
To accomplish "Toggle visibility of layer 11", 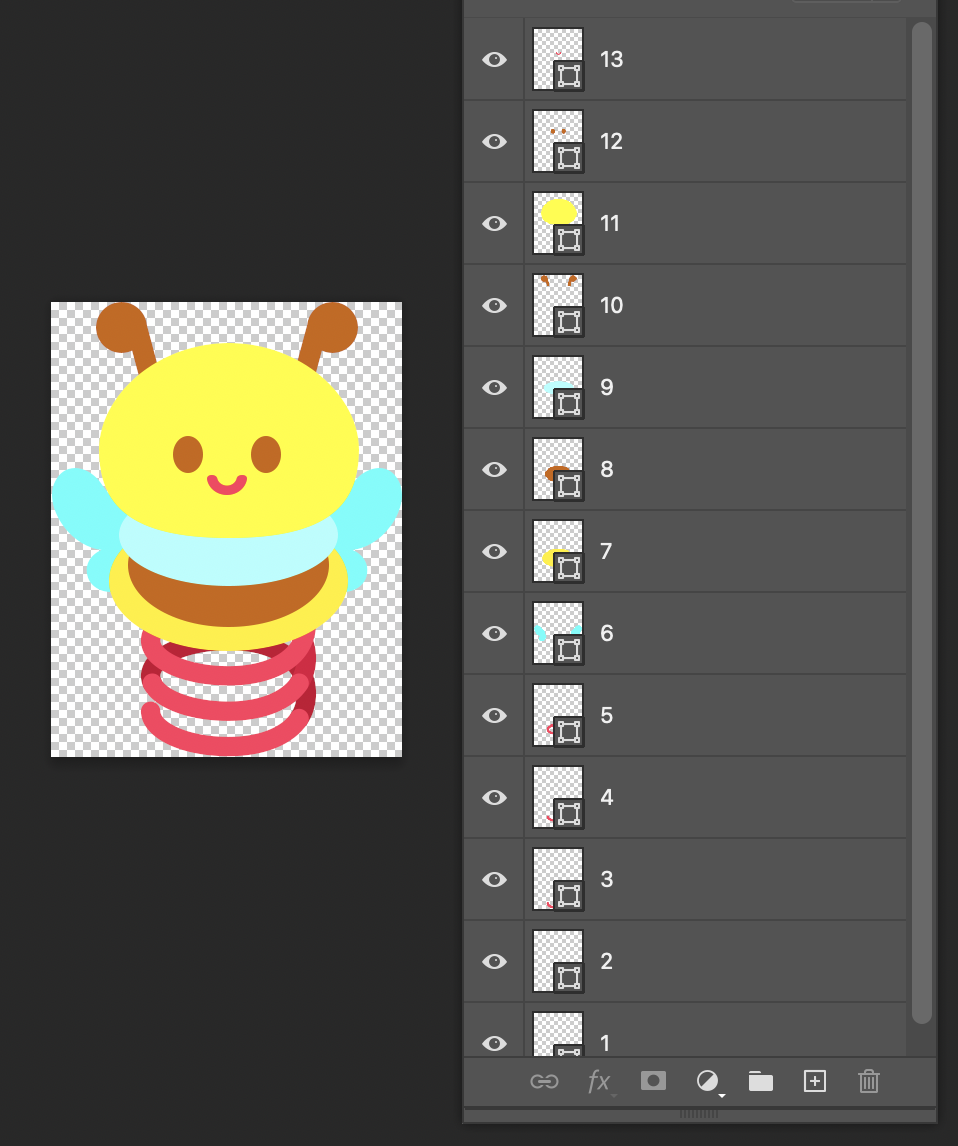I will click(494, 224).
